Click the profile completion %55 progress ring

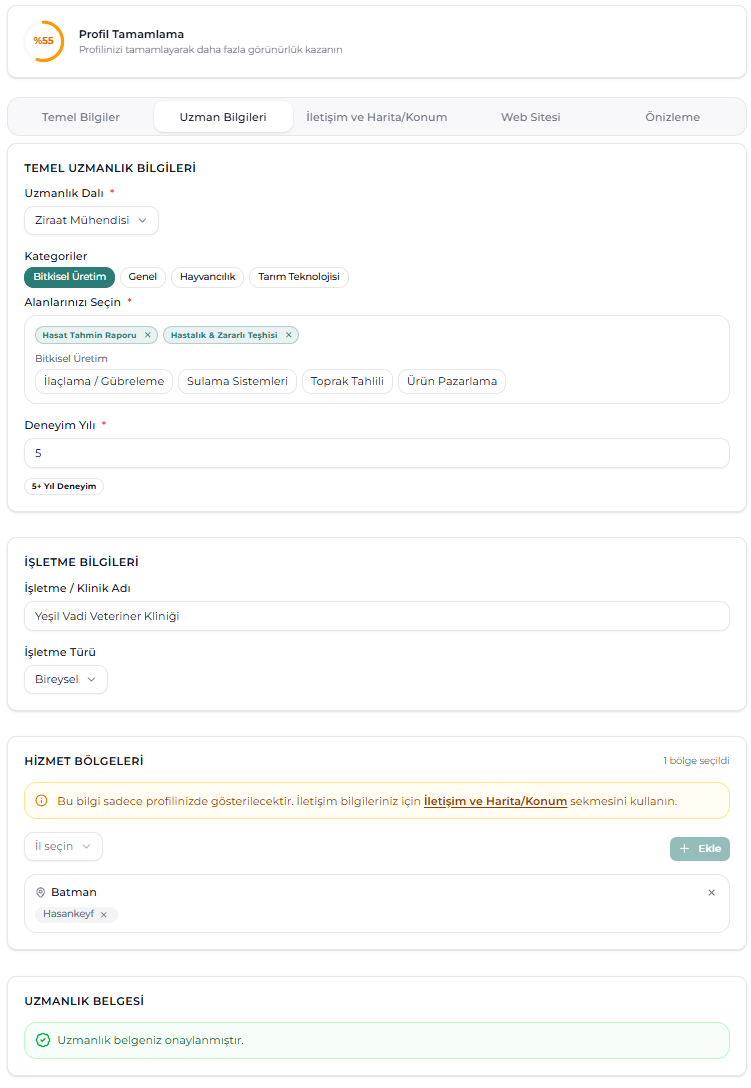[x=43, y=41]
